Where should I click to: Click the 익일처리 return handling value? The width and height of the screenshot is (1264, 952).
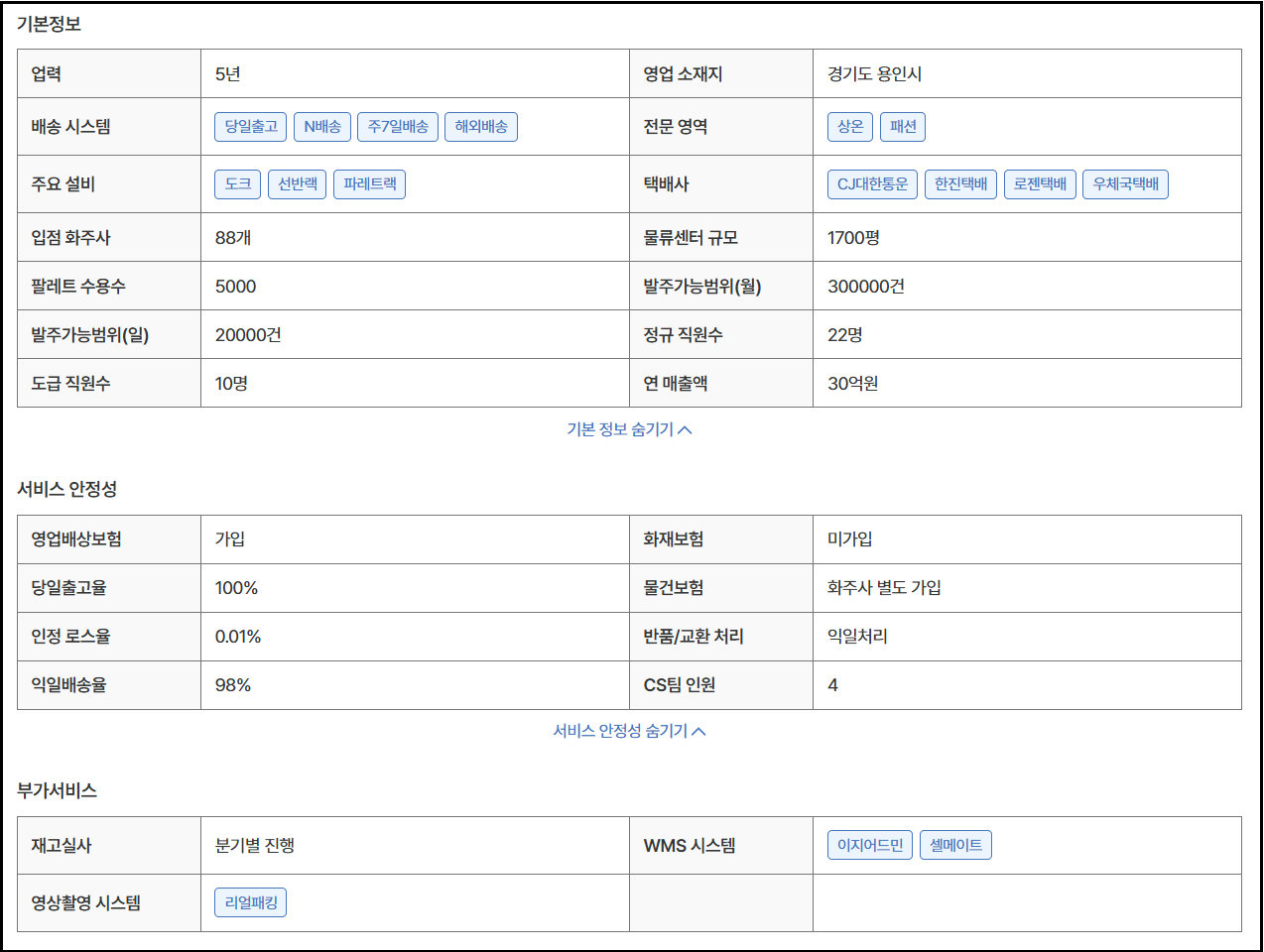point(857,637)
